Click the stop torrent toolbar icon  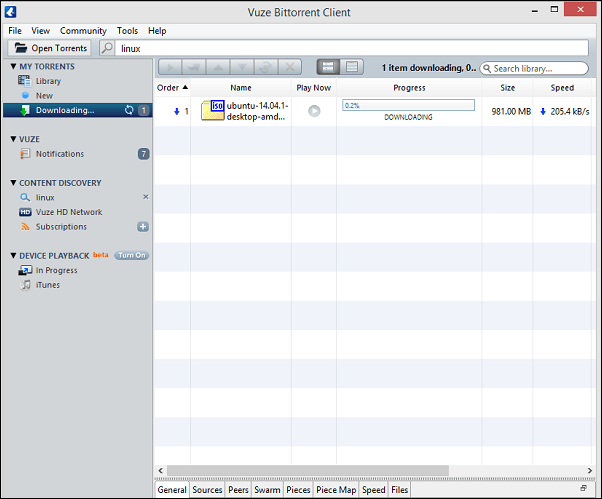coord(194,68)
